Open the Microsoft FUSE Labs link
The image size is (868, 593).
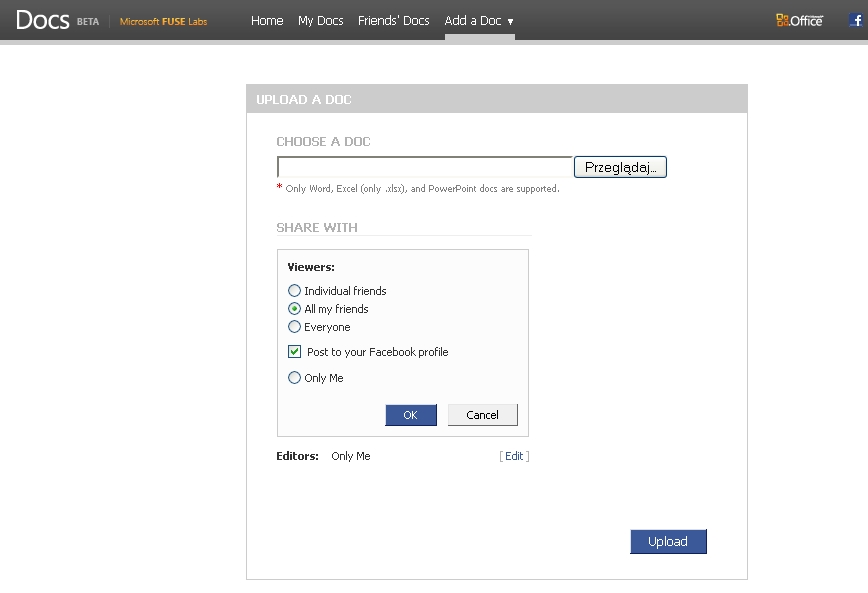tap(163, 21)
